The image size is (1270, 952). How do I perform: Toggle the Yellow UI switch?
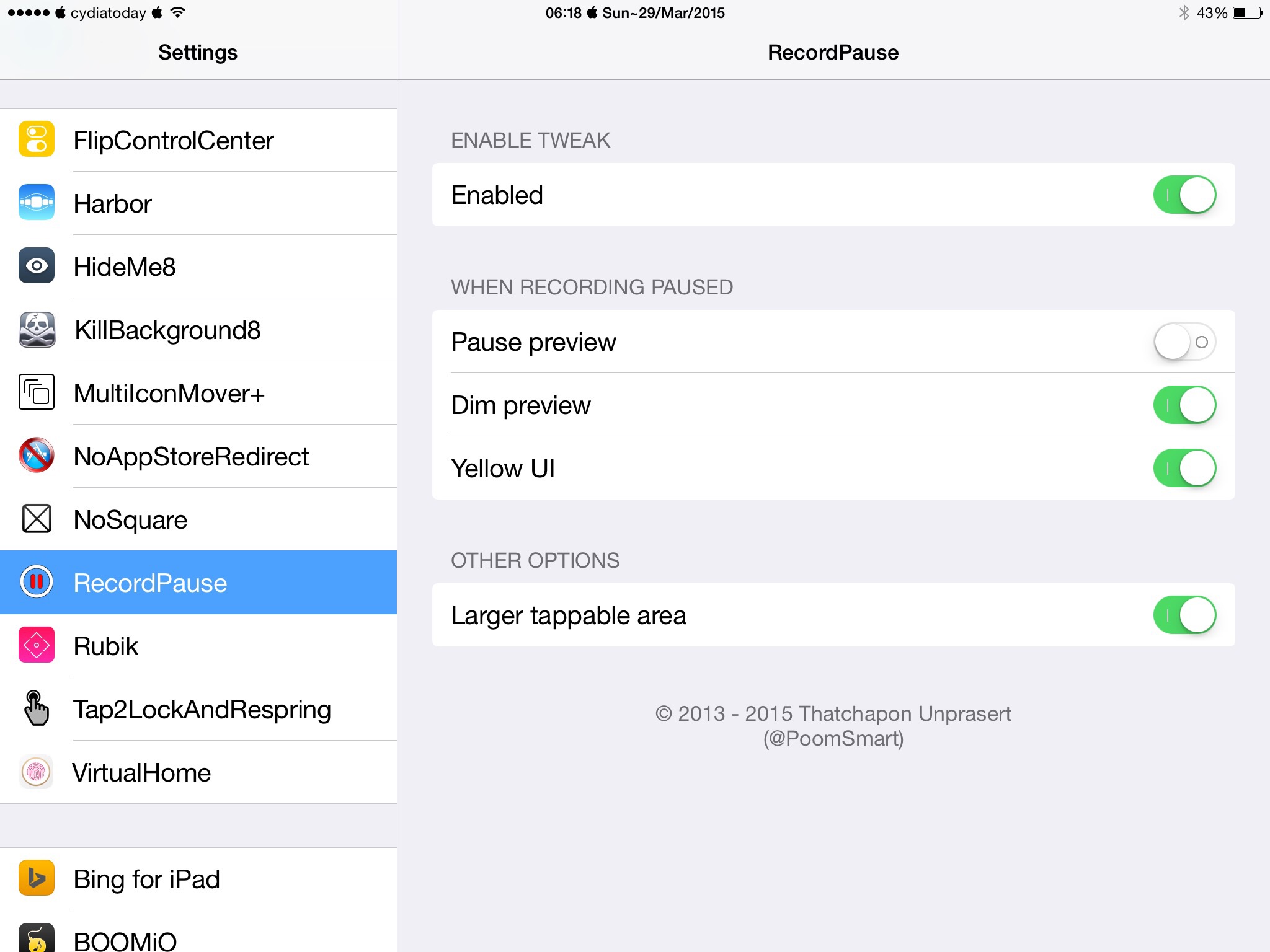[x=1184, y=468]
